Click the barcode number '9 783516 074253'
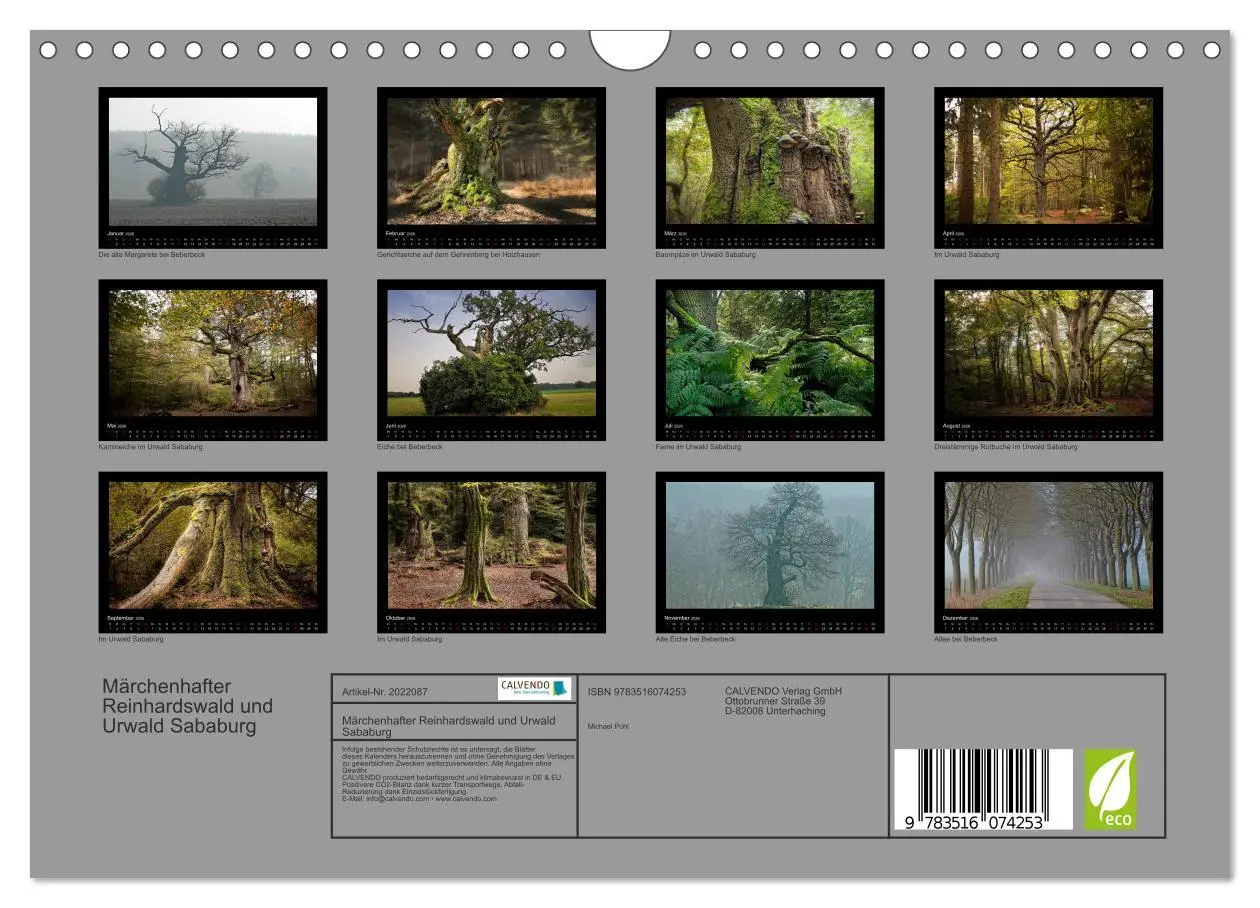The width and height of the screenshot is (1260, 908). (974, 823)
